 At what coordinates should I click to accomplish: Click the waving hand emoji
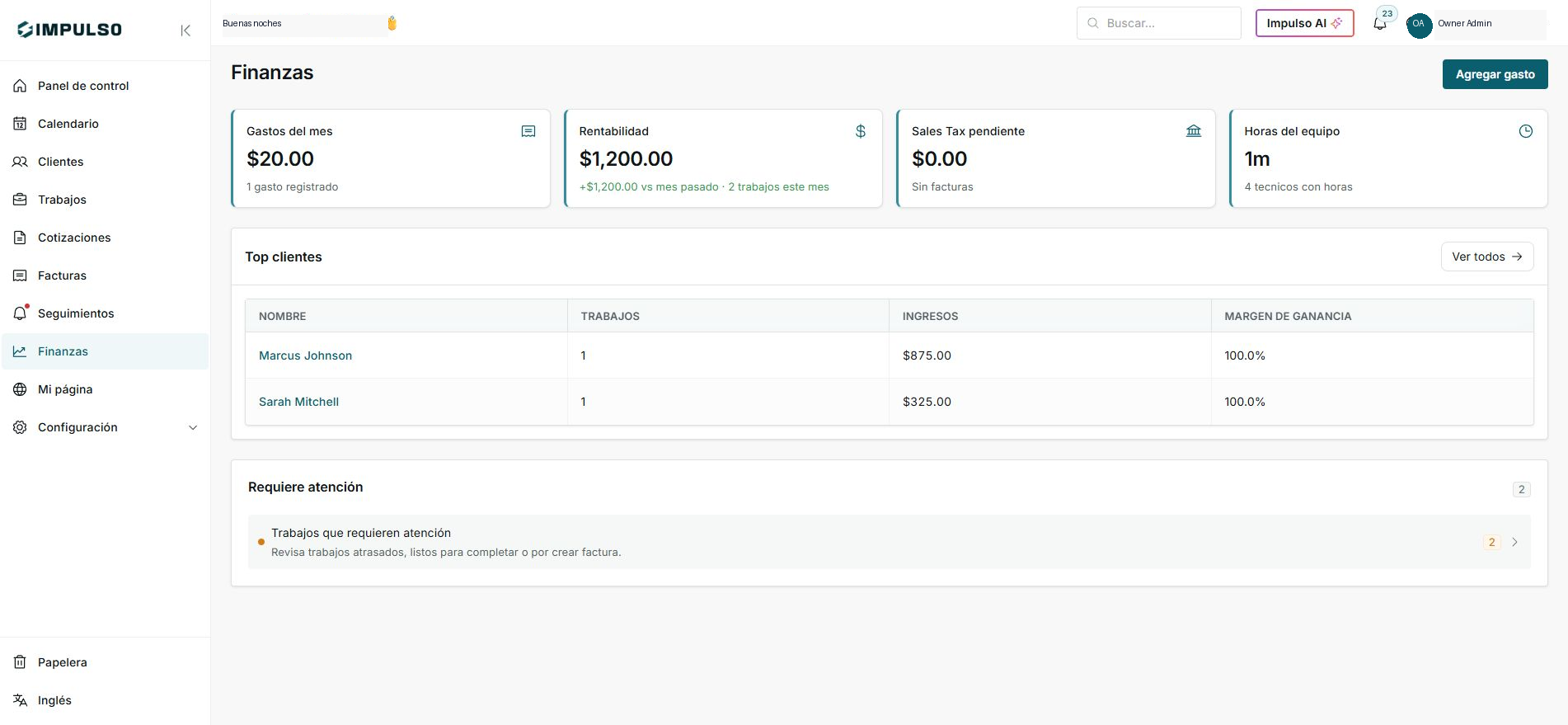point(392,23)
